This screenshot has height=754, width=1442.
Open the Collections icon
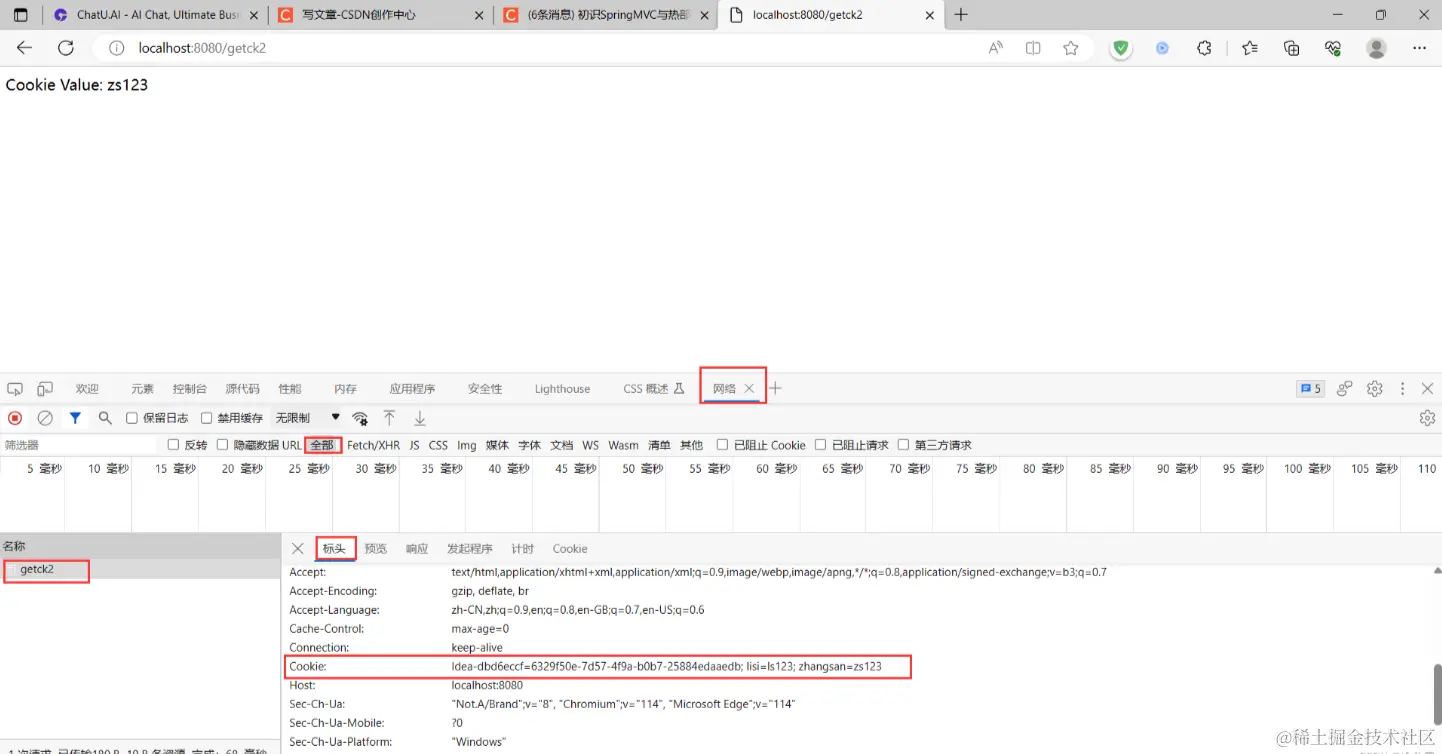click(1291, 48)
